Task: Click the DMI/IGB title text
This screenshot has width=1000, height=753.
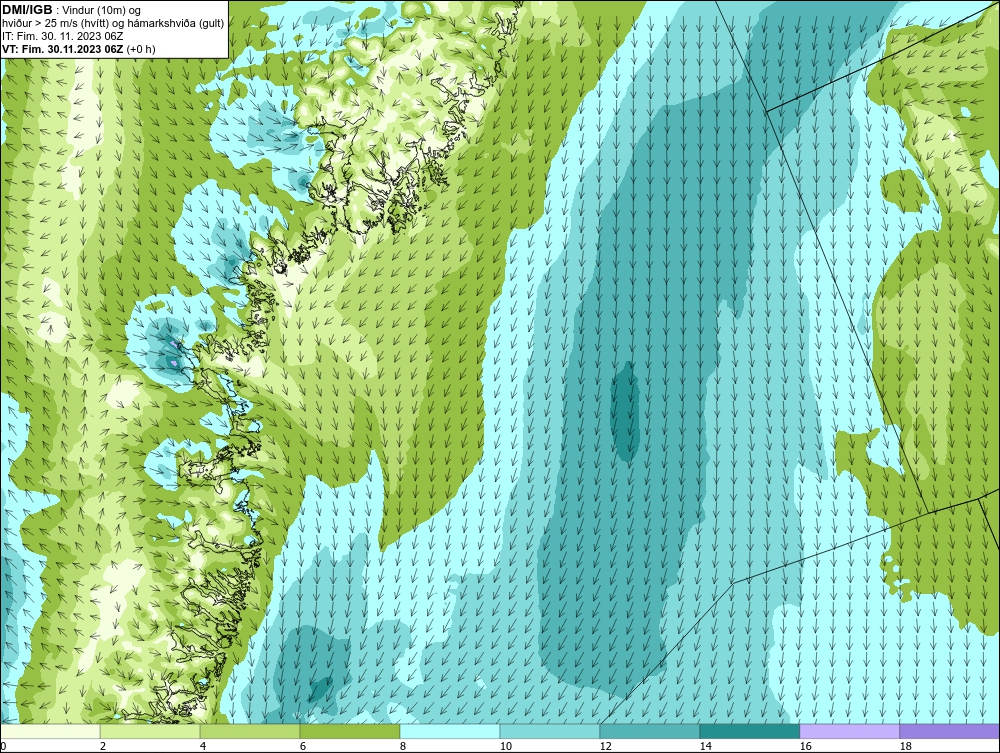Action: 27,10
